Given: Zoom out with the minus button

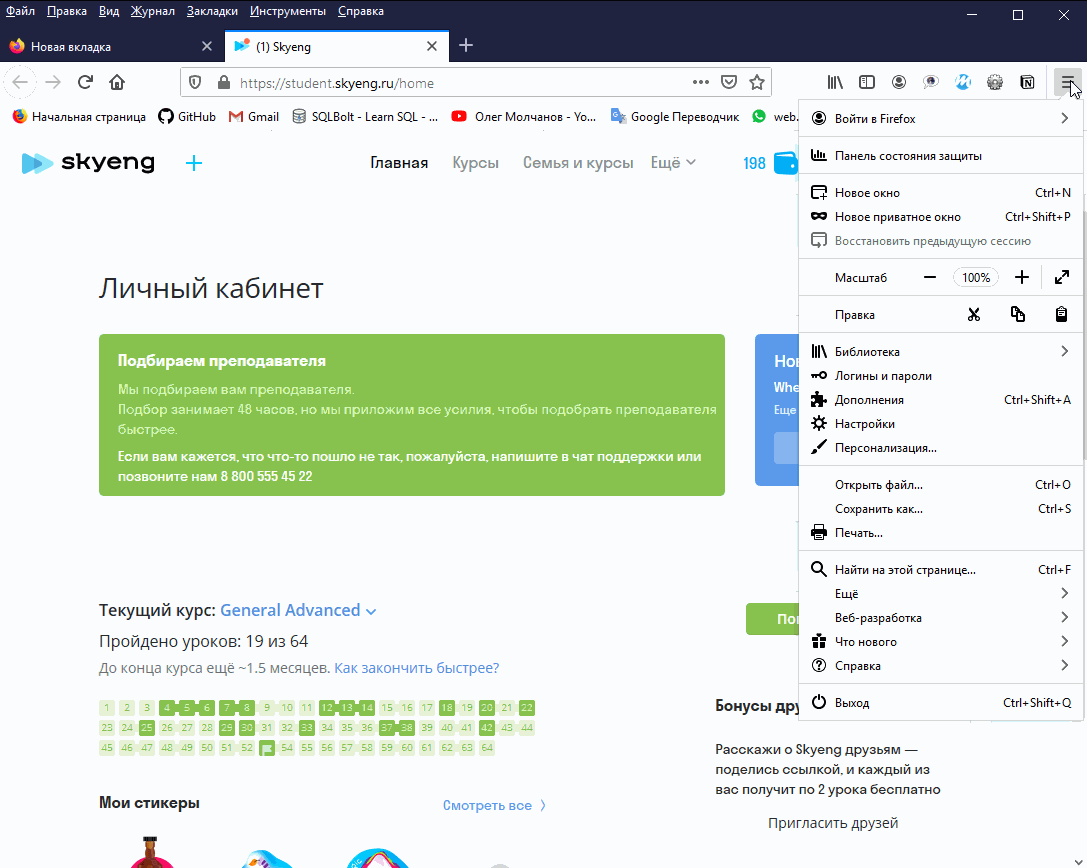Looking at the screenshot, I should pyautogui.click(x=930, y=277).
